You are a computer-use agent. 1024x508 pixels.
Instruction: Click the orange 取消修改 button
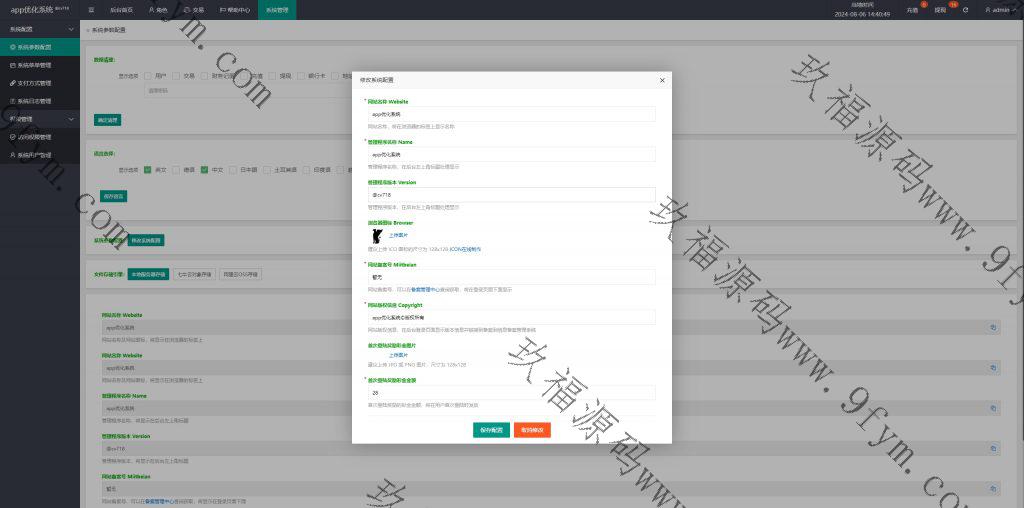click(532, 429)
